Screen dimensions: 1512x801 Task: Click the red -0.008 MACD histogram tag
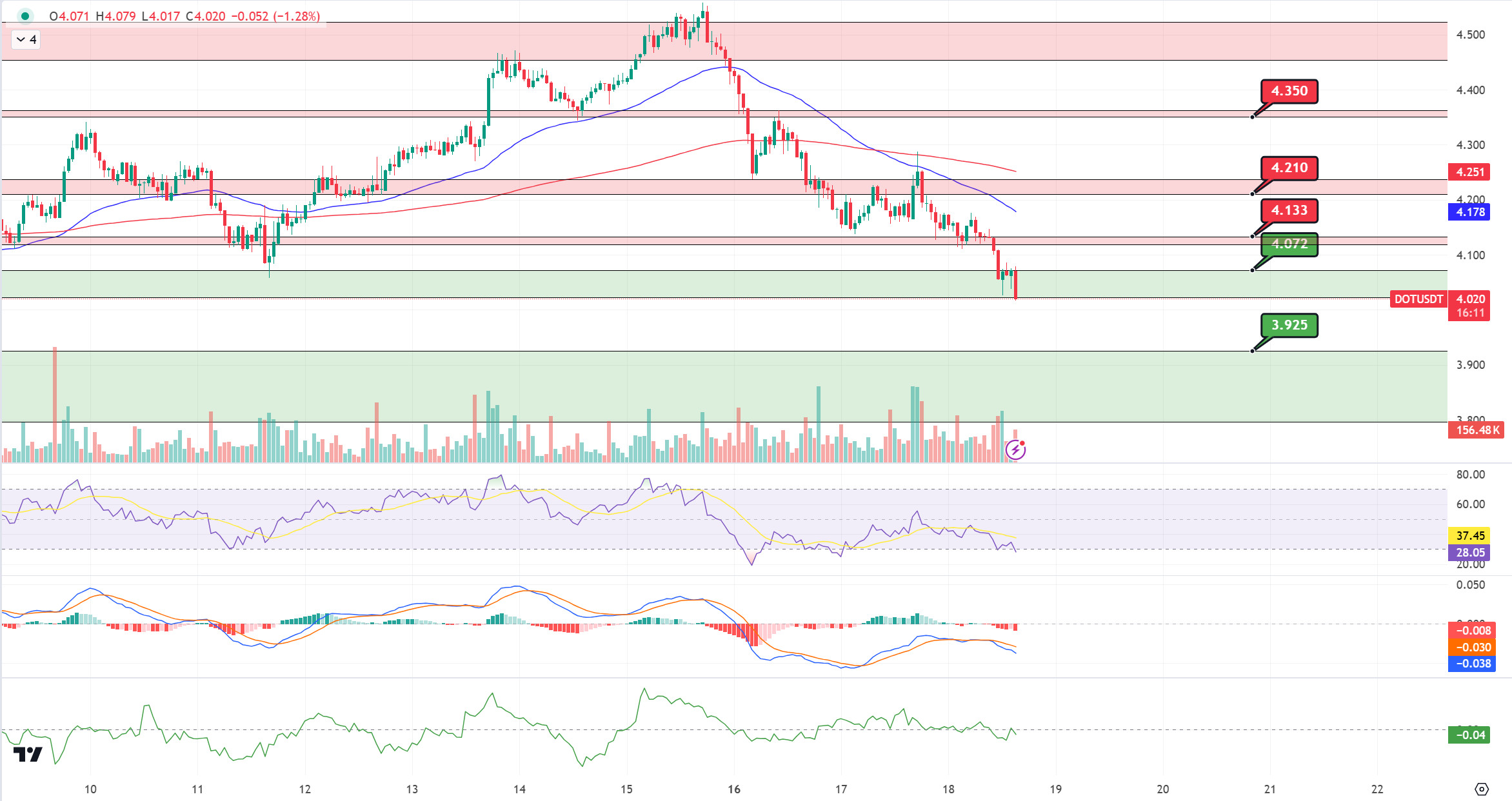coord(1472,631)
